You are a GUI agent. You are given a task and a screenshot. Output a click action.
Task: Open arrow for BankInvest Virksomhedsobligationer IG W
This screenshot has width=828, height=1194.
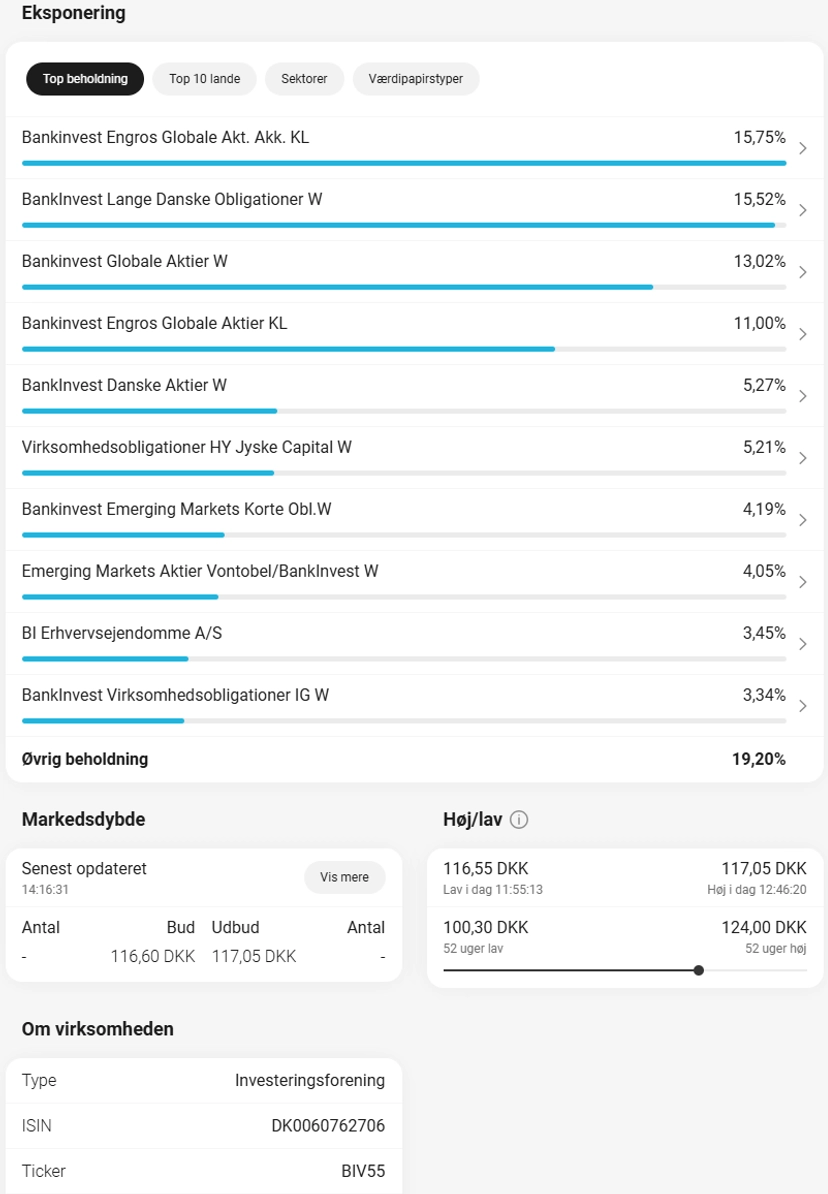[803, 706]
